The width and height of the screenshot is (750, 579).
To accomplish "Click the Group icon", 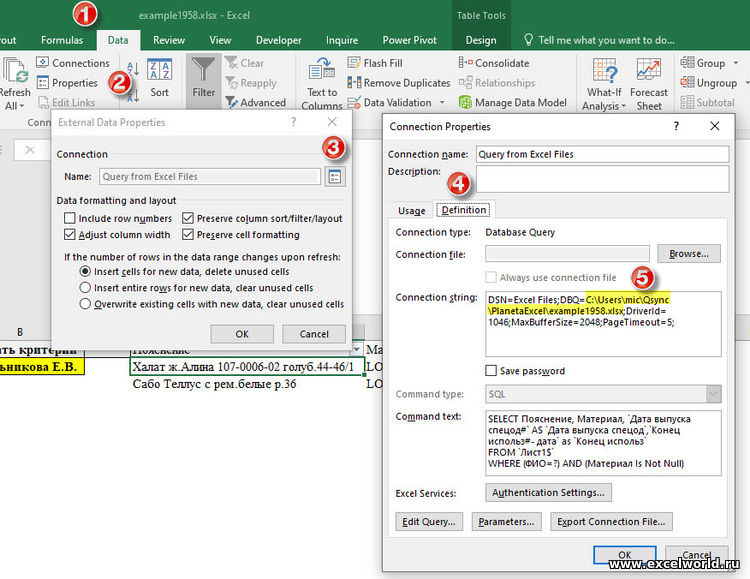I will click(x=687, y=62).
